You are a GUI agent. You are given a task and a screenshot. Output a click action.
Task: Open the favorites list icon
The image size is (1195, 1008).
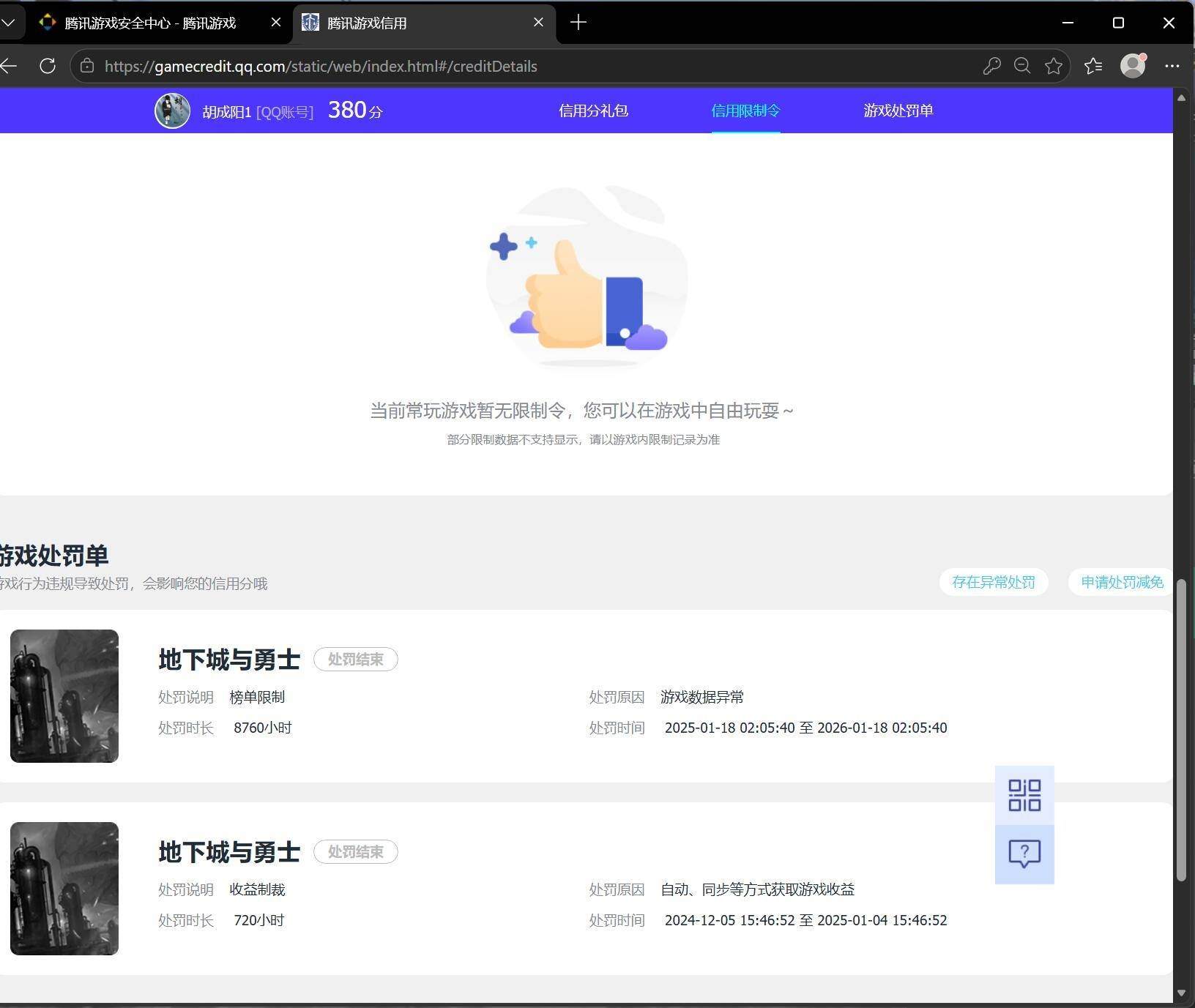click(1093, 66)
